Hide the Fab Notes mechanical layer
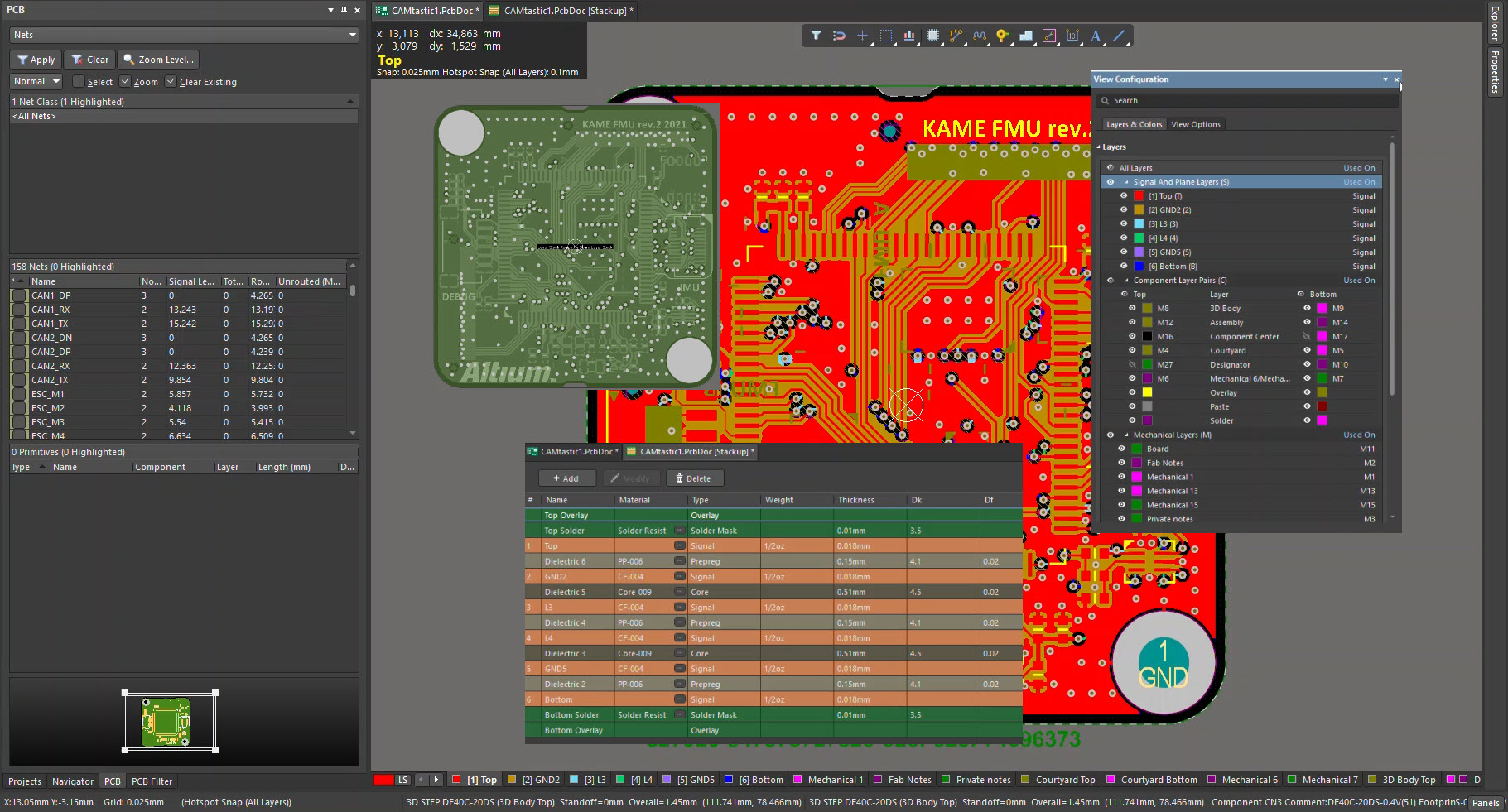The width and height of the screenshot is (1508, 812). (x=1122, y=463)
